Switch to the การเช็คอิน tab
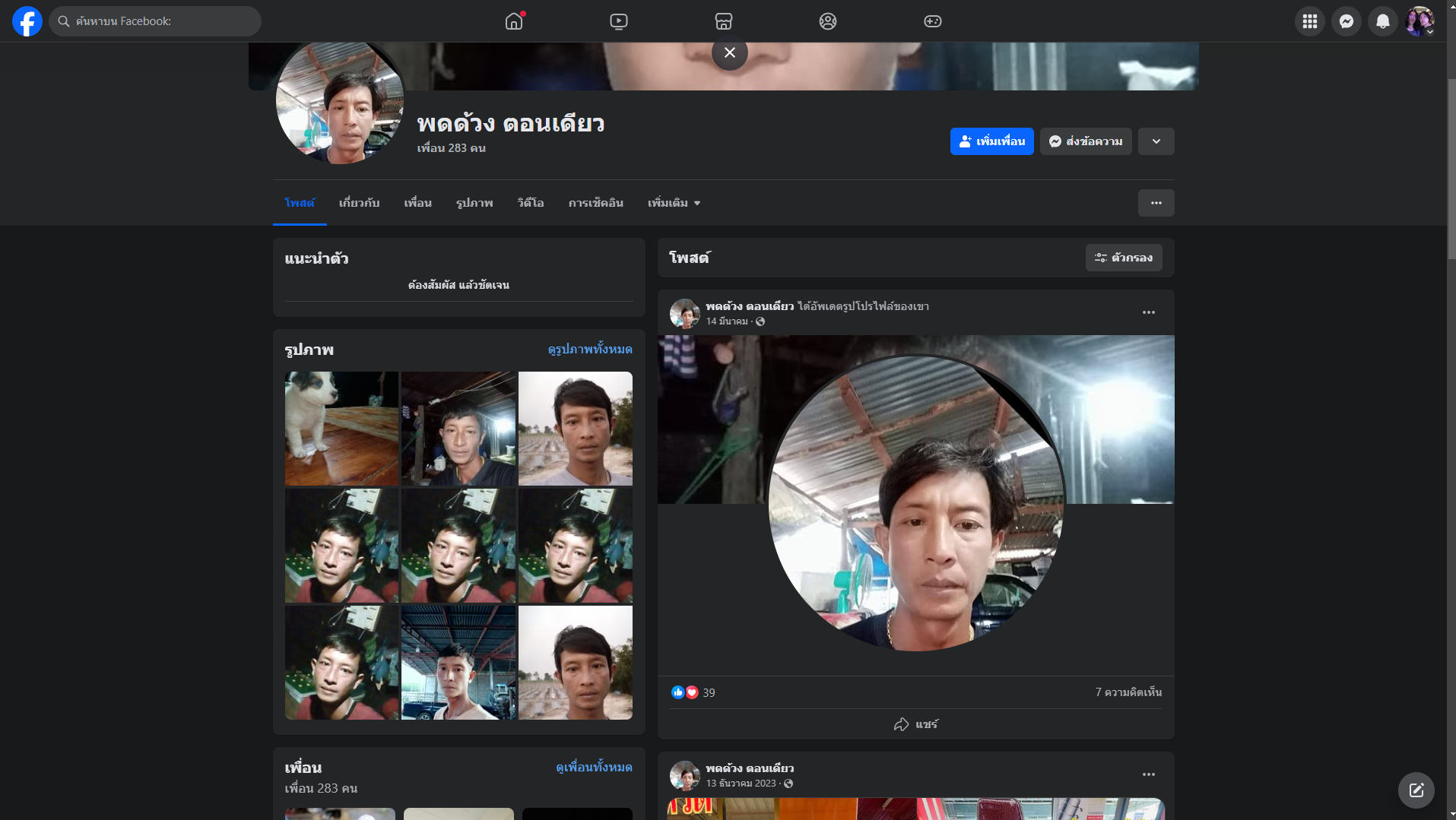The width and height of the screenshot is (1456, 820). (x=596, y=203)
